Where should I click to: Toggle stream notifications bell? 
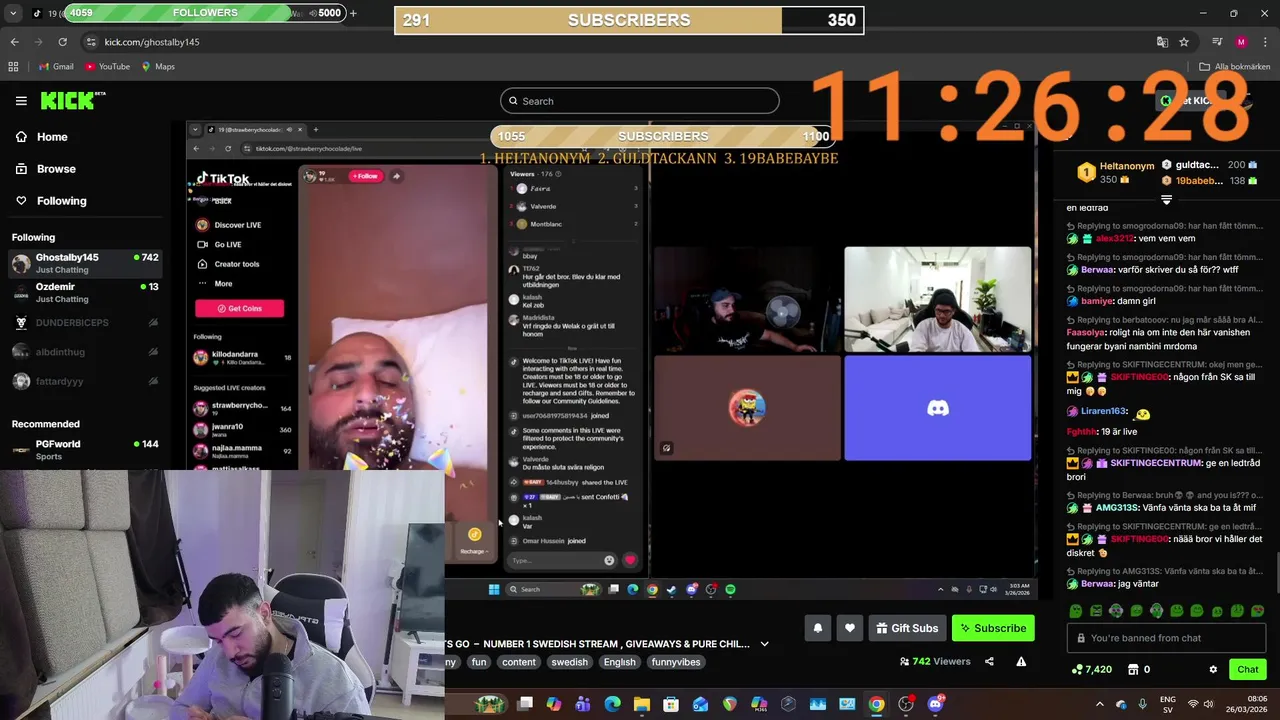point(817,628)
